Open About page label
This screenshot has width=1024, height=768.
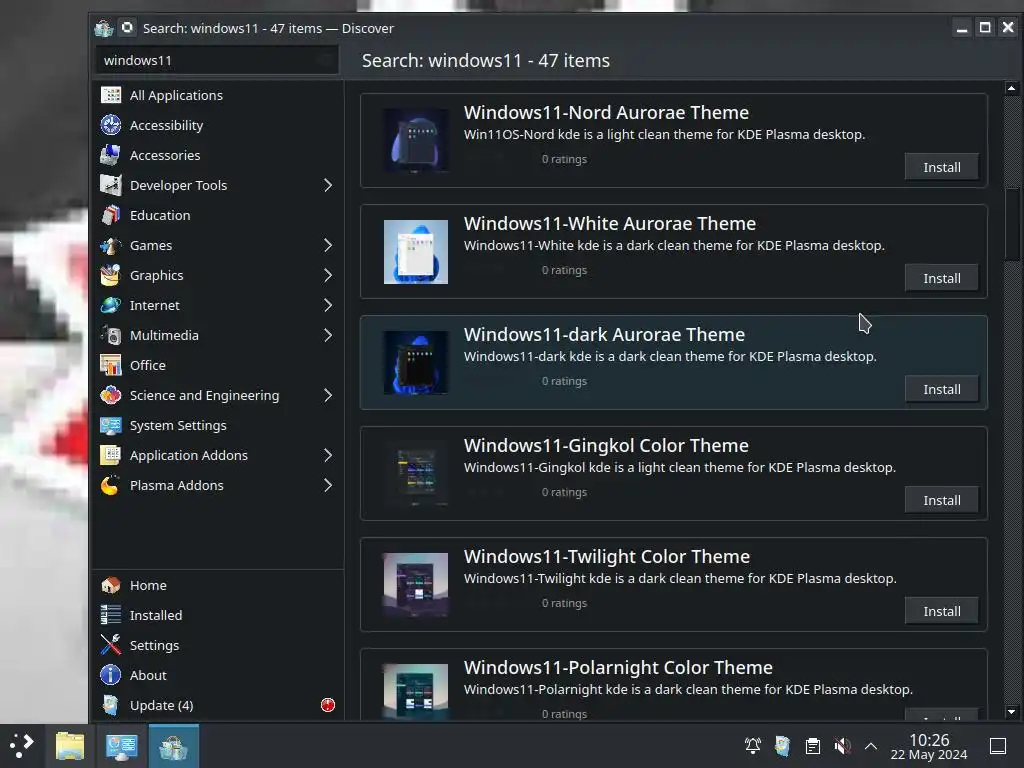pos(148,675)
